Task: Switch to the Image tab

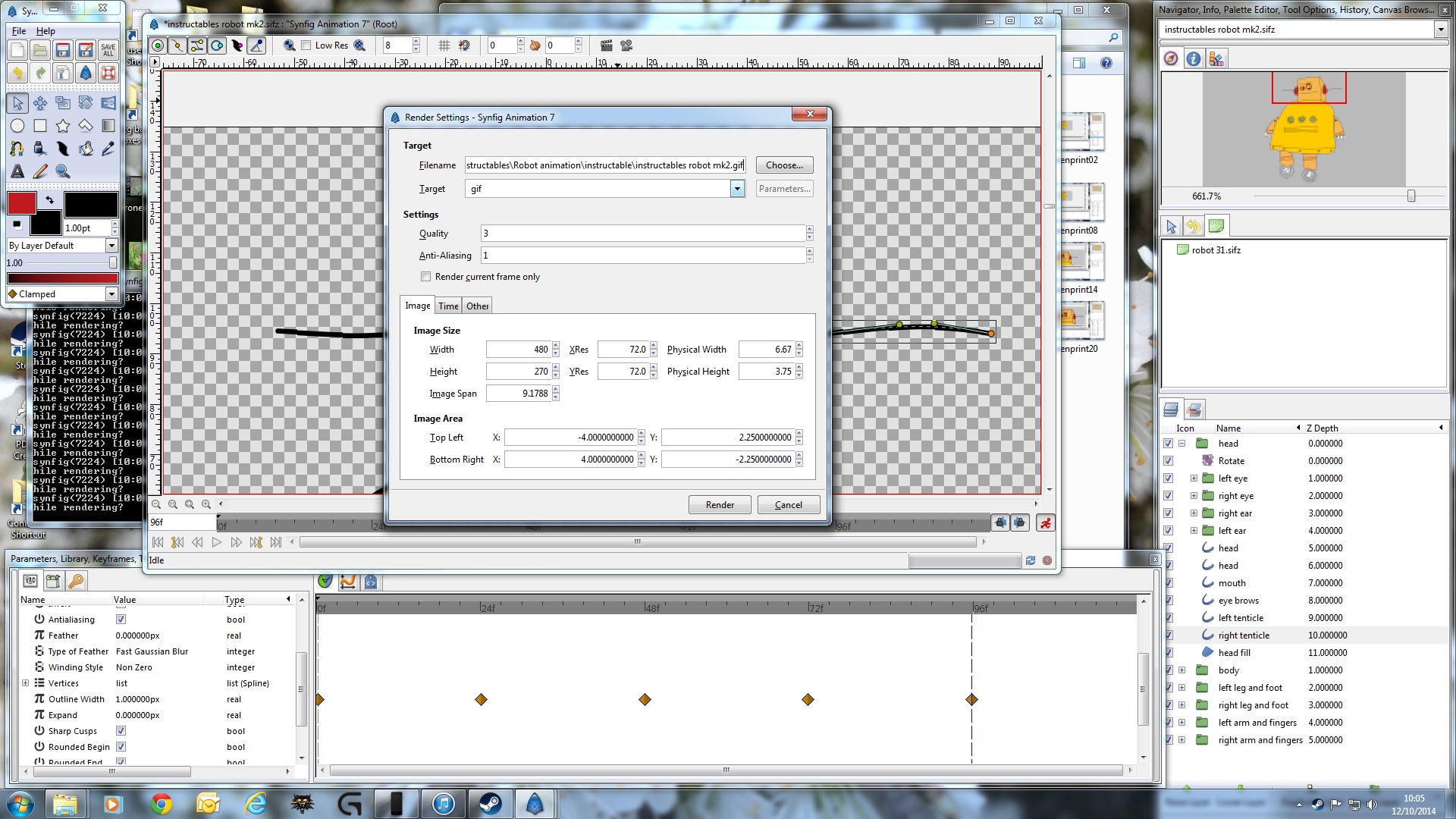Action: (x=417, y=306)
